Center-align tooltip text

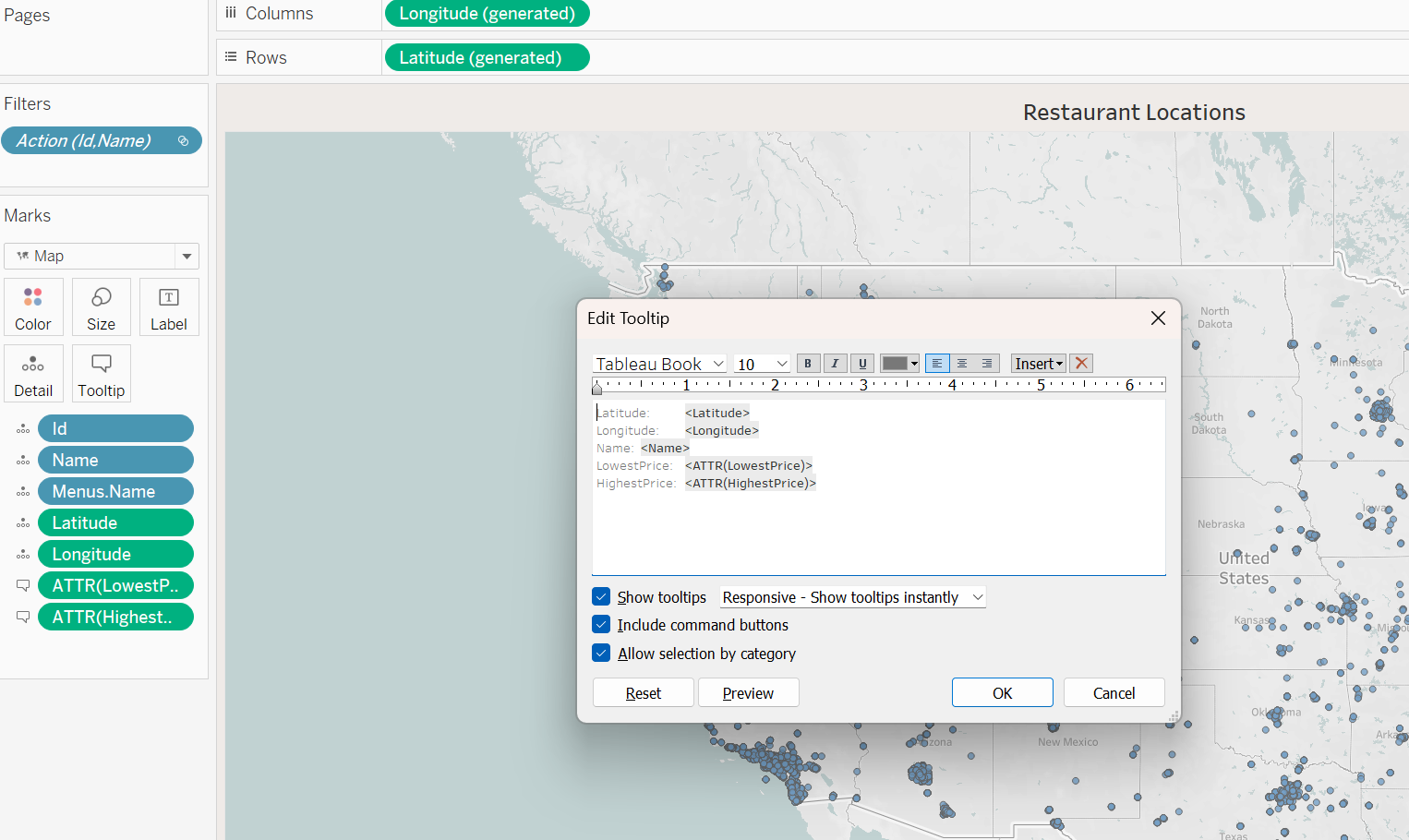[962, 364]
